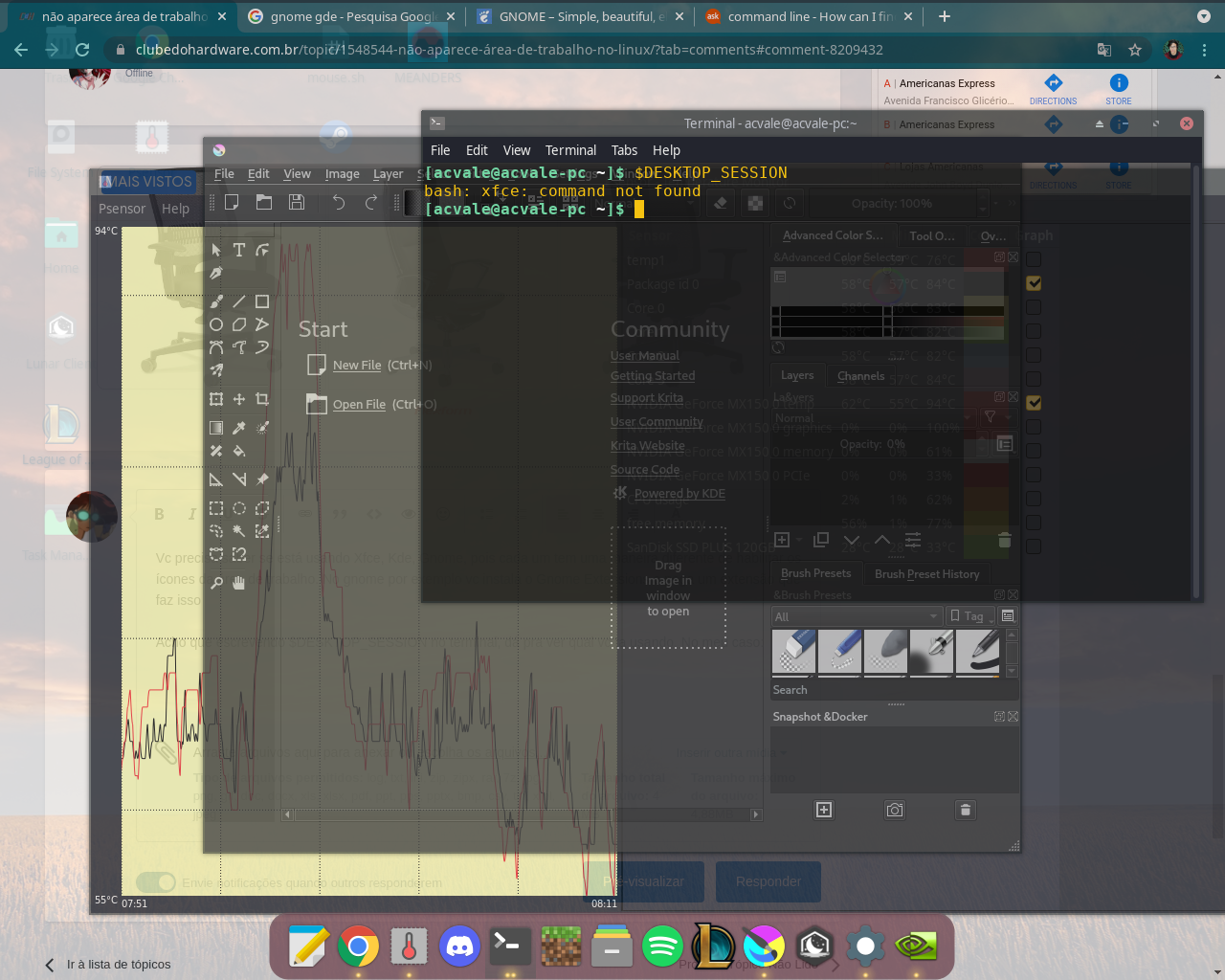Open brush presets 'All' tag dropdown
This screenshot has width=1225, height=980.
pyautogui.click(x=857, y=616)
